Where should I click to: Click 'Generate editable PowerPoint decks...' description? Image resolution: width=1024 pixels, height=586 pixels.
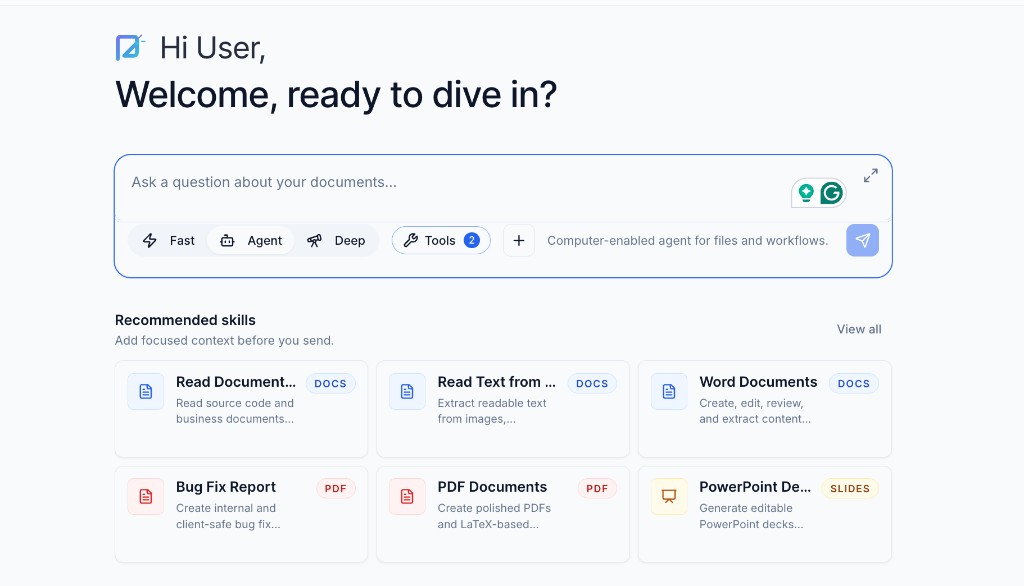[751, 516]
